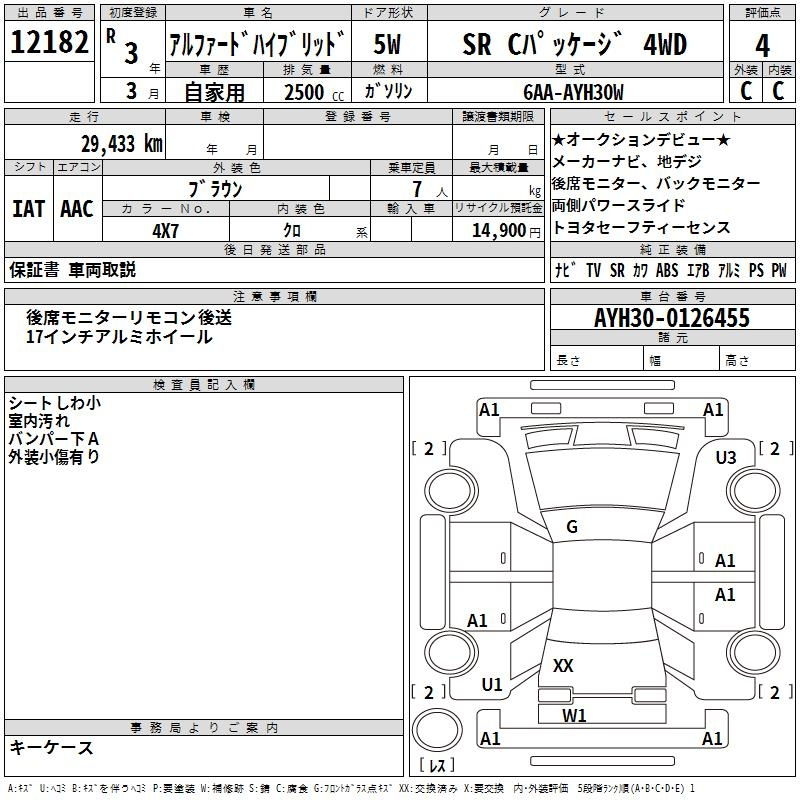The width and height of the screenshot is (800, 800).
Task: Select the U1 dent marker on diagram
Action: pyautogui.click(x=492, y=684)
